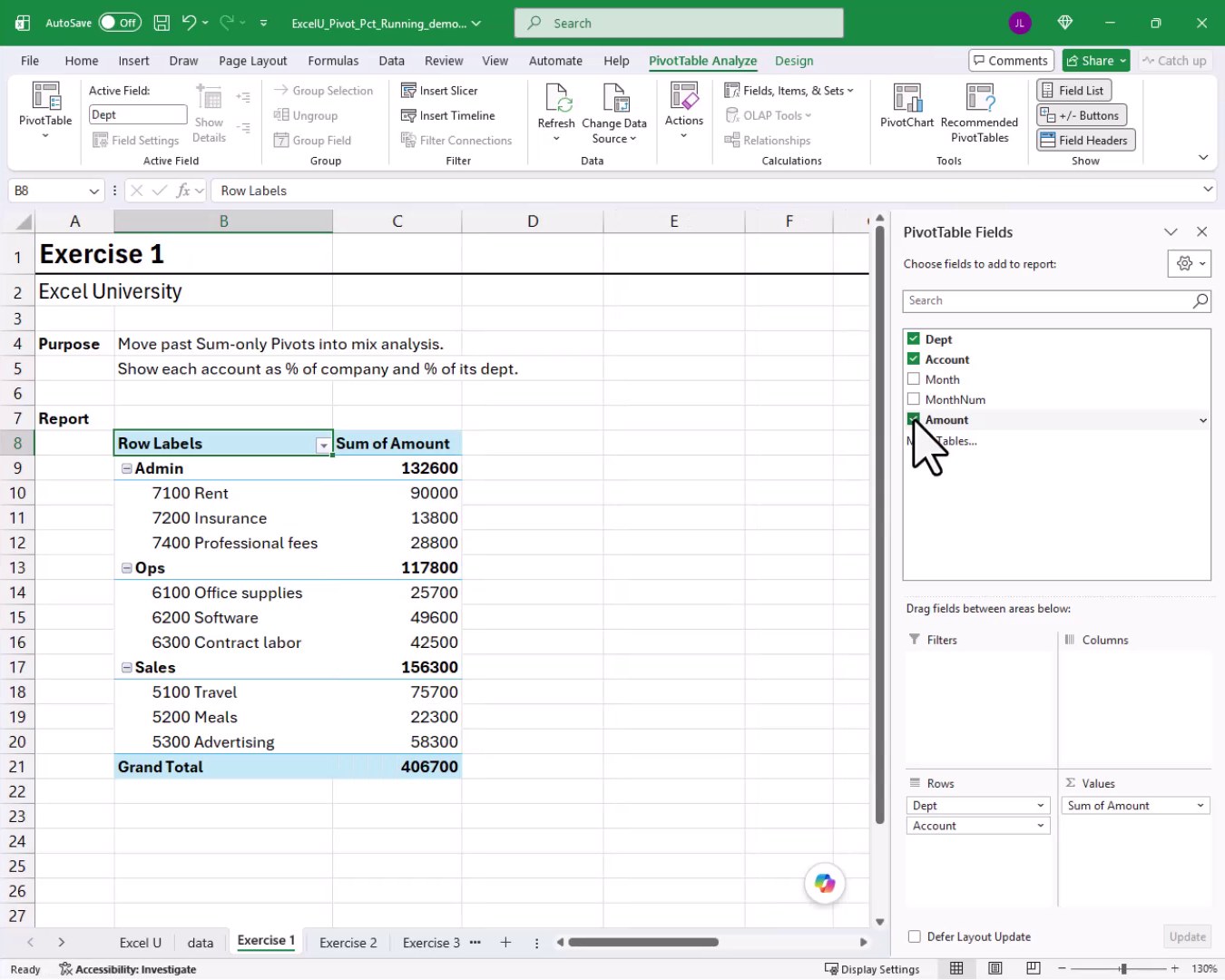The image size is (1225, 980).
Task: Switch to the Design tab
Action: (x=794, y=61)
